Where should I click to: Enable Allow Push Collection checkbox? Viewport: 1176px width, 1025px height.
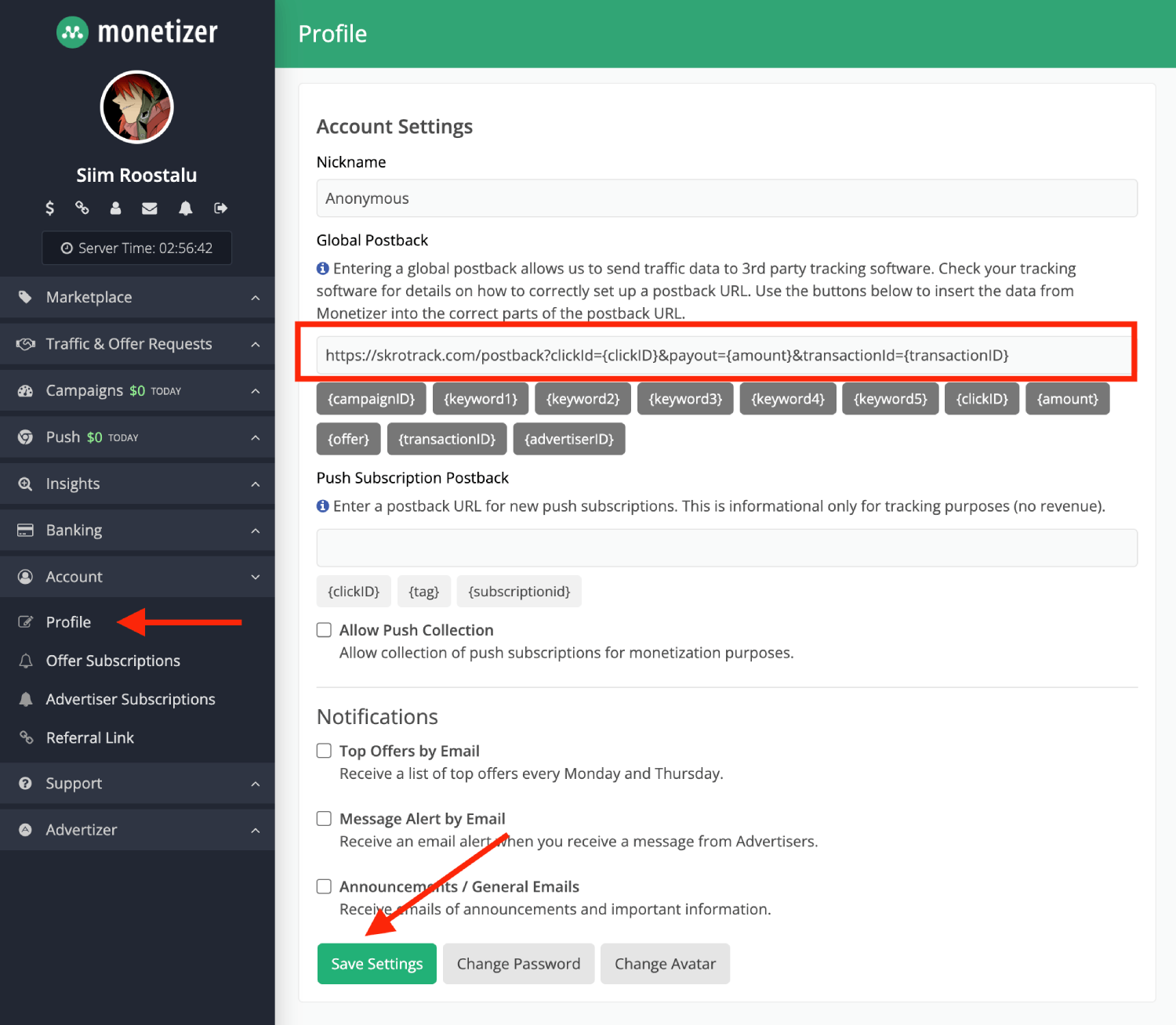[324, 630]
